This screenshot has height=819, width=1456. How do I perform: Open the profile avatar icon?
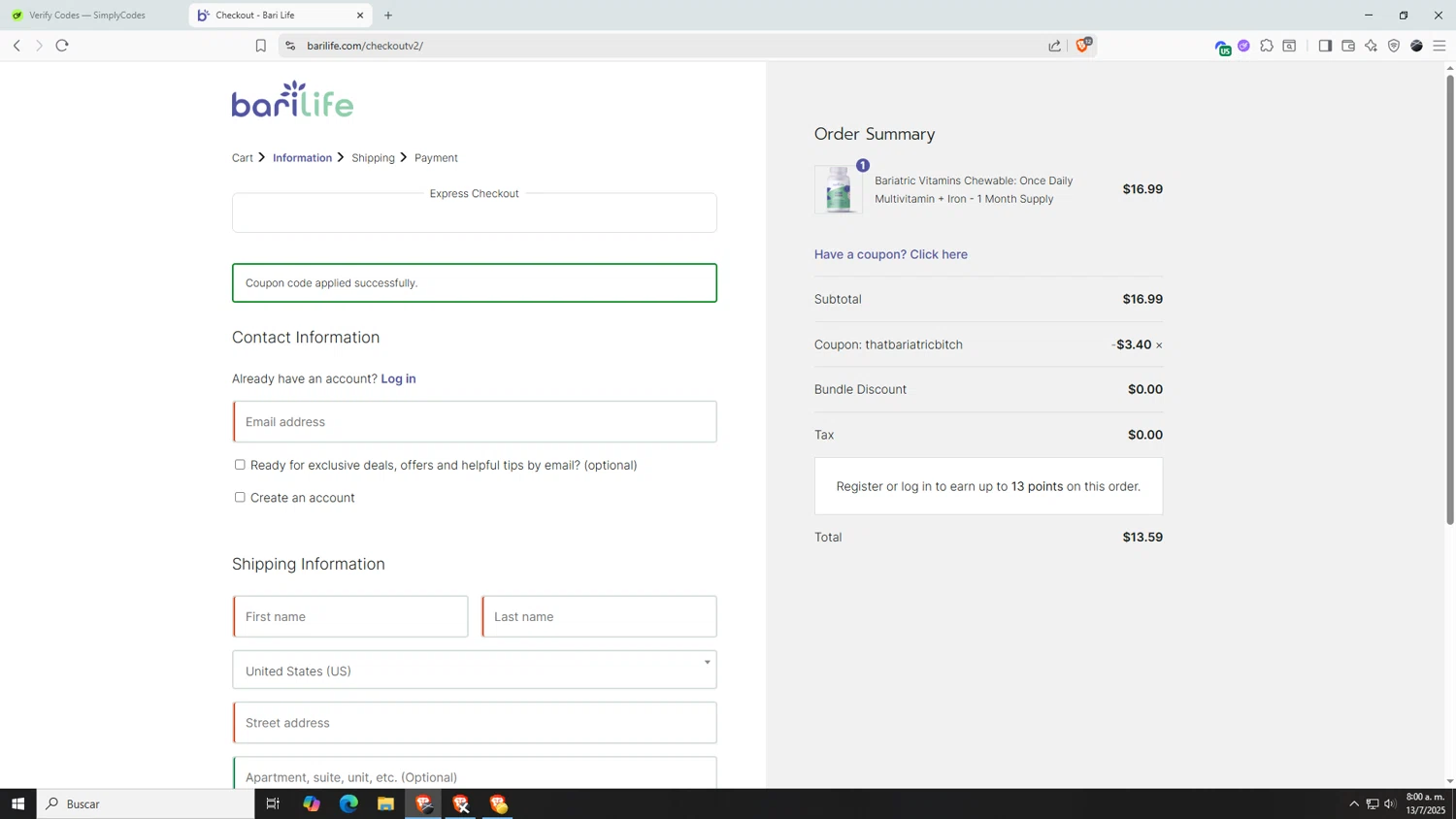tap(1416, 46)
